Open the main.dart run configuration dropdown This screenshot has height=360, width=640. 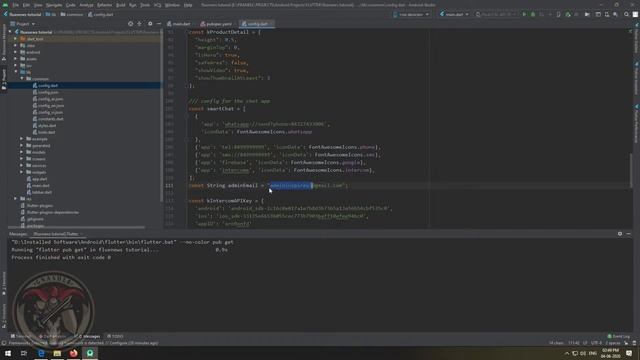pyautogui.click(x=454, y=14)
